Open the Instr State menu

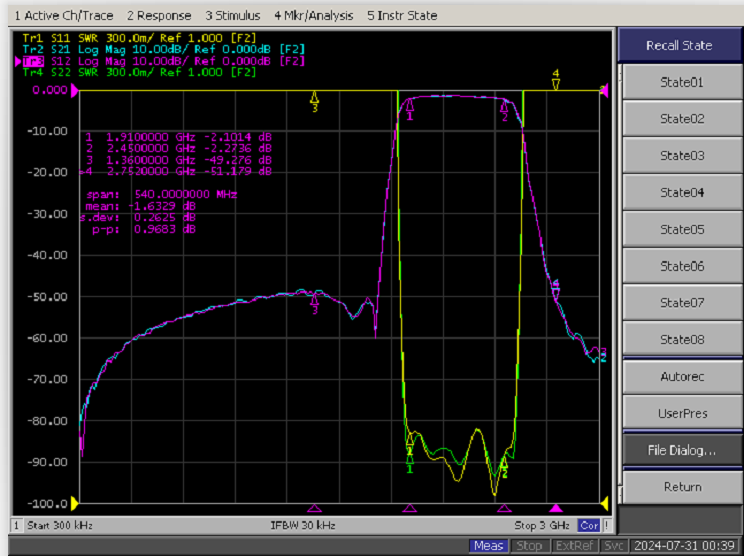[402, 16]
